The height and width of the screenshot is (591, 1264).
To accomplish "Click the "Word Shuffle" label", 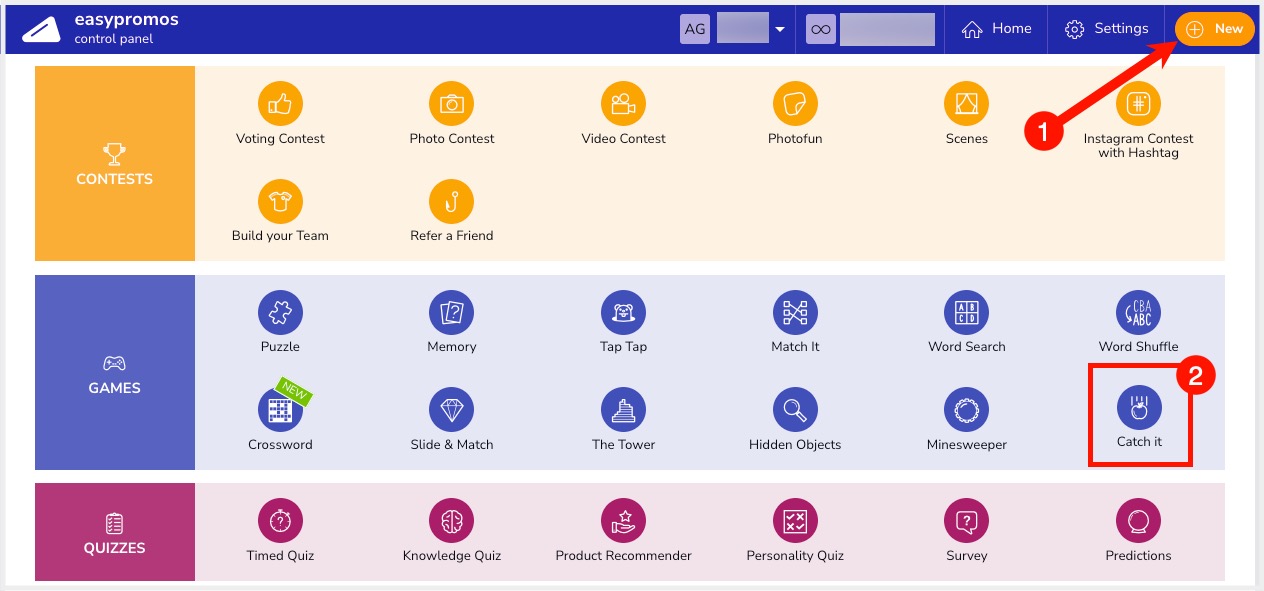I will point(1138,347).
